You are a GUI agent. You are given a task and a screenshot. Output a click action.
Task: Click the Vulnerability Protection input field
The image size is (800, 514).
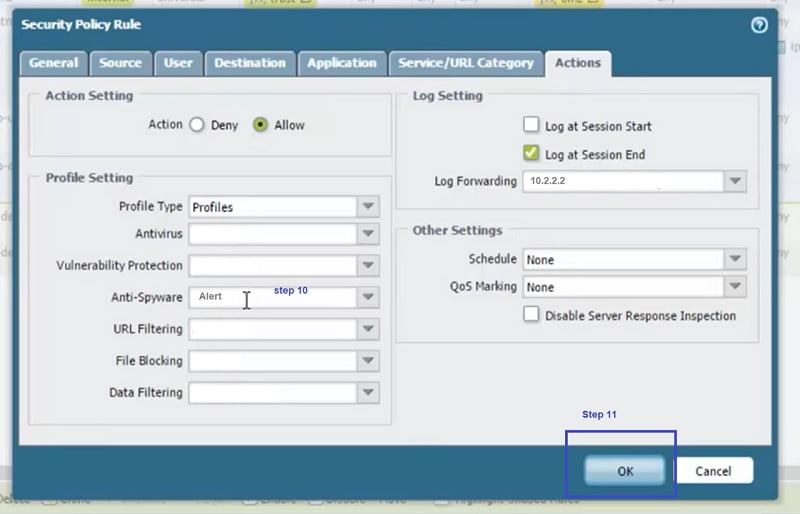click(273, 265)
